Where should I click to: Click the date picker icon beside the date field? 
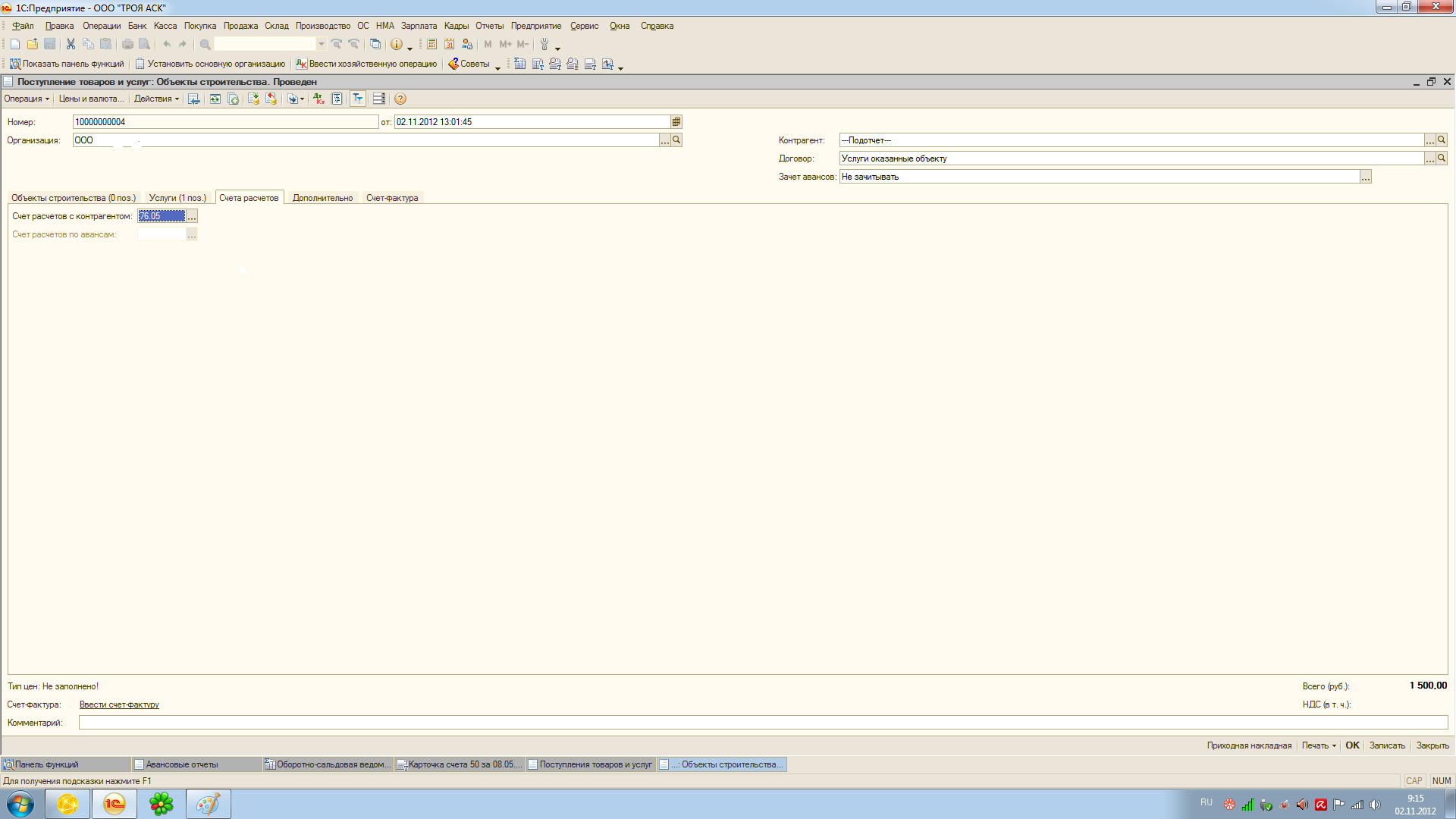(x=676, y=121)
